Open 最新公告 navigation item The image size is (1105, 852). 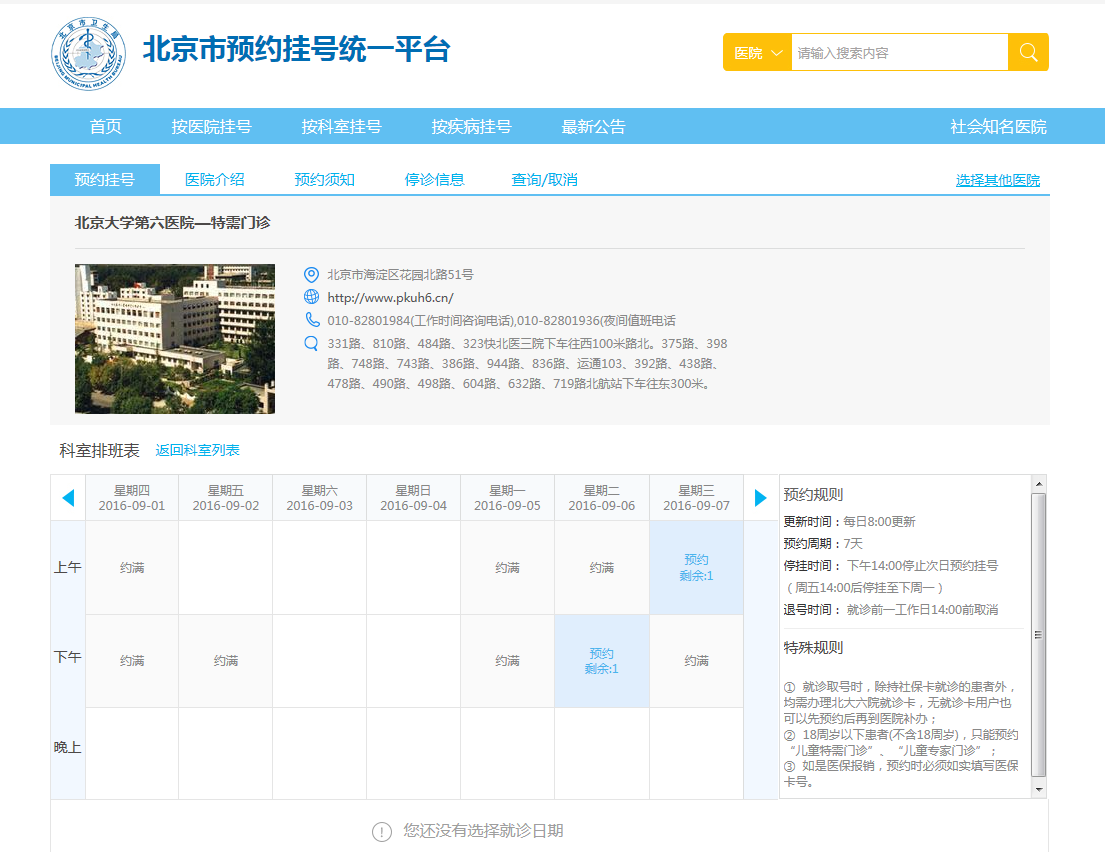[x=593, y=127]
